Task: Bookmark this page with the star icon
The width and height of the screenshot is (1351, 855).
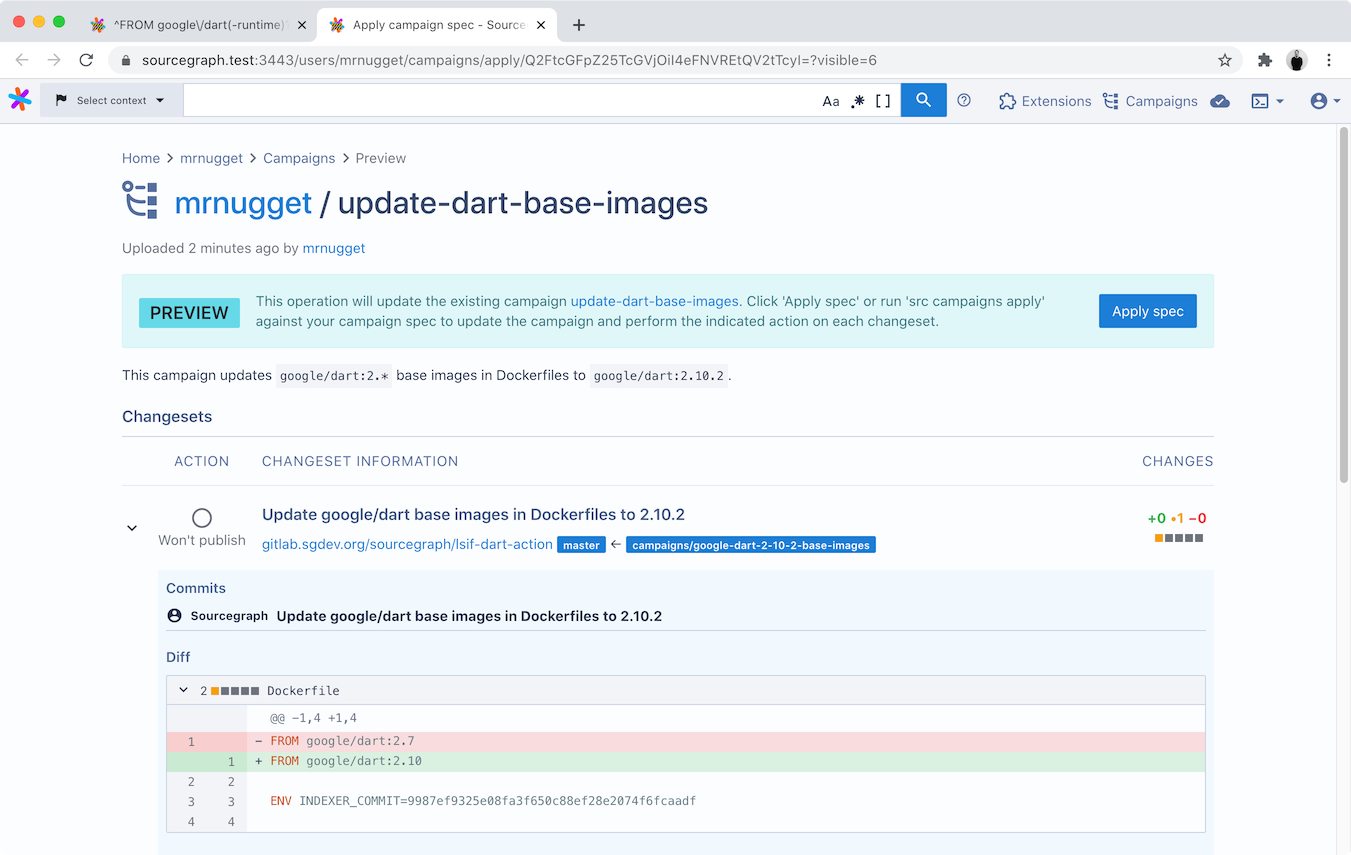Action: tap(1225, 60)
